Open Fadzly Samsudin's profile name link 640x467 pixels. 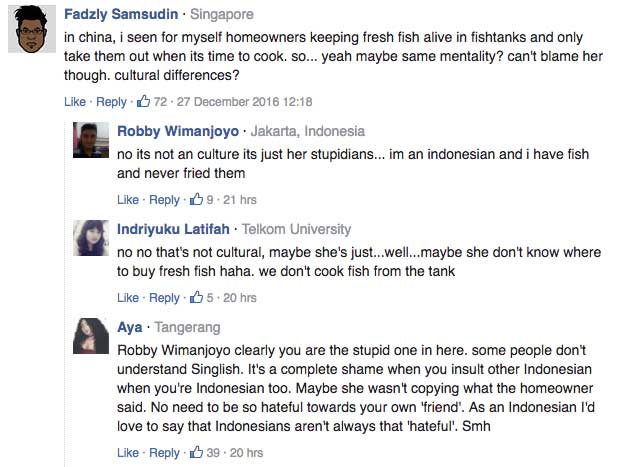coord(119,15)
